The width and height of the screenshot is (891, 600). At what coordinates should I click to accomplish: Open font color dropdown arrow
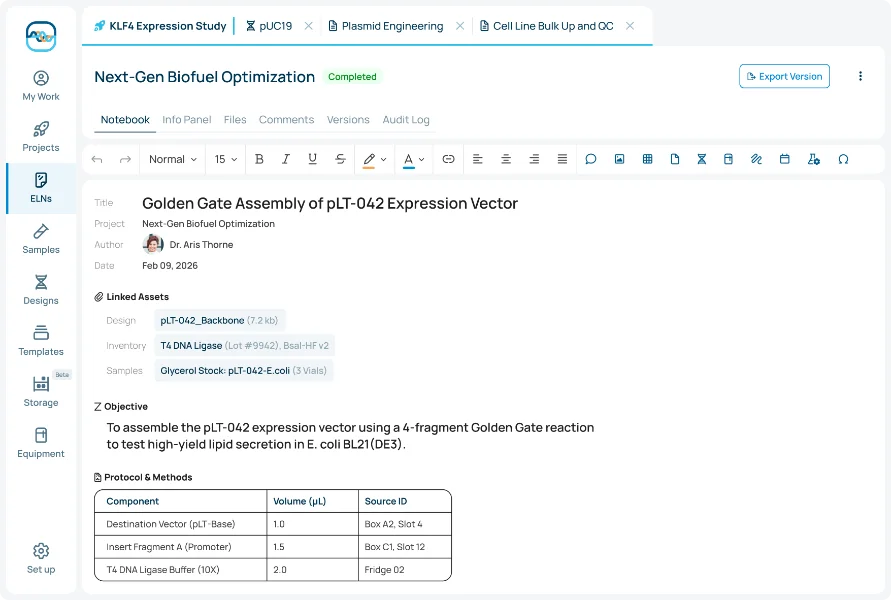coord(421,160)
